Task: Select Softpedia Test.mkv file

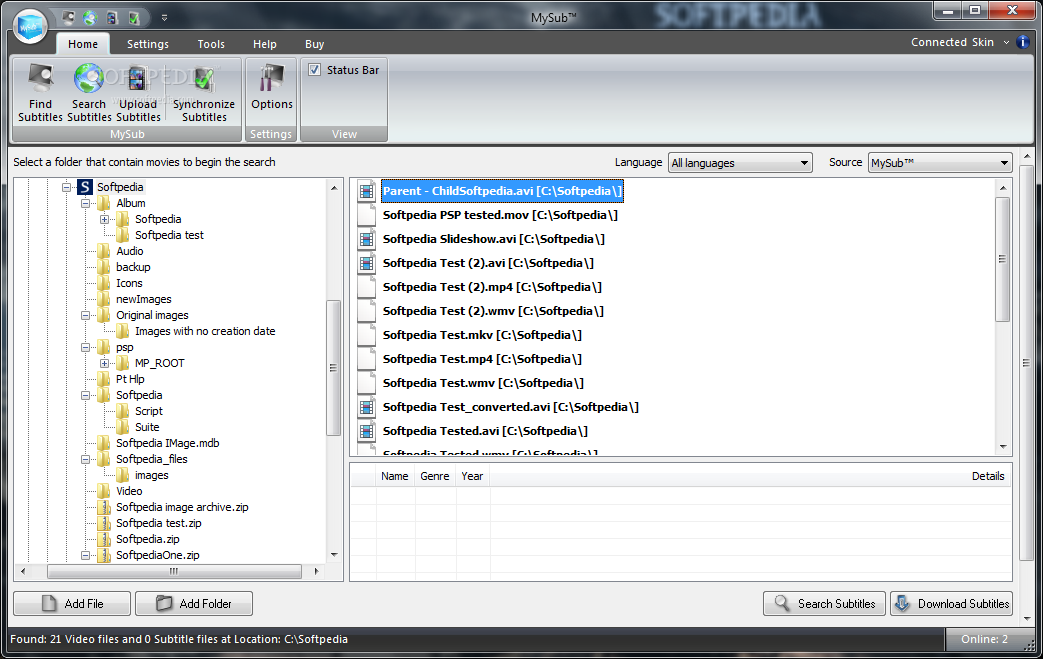Action: (x=482, y=335)
